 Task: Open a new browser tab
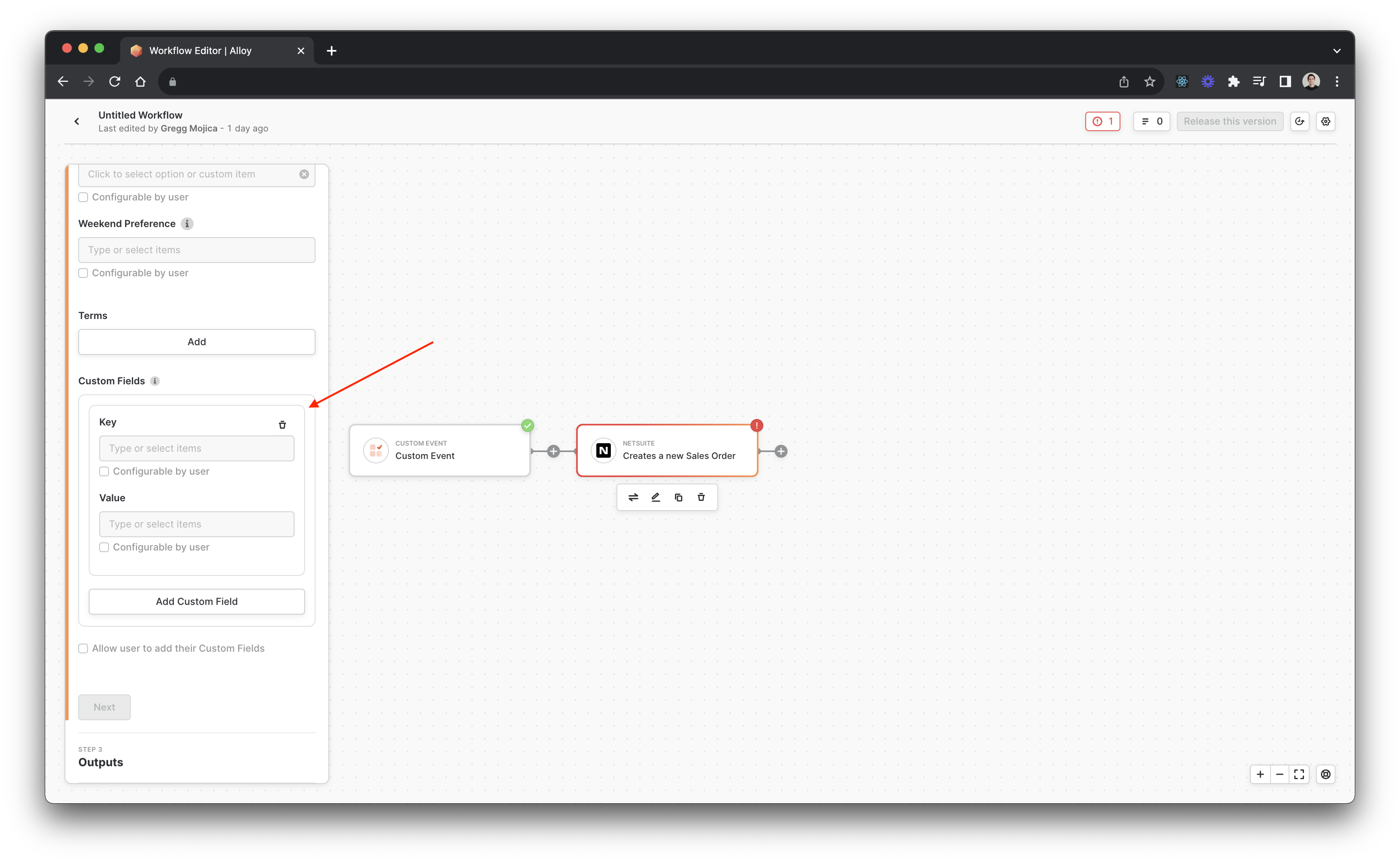[x=331, y=51]
